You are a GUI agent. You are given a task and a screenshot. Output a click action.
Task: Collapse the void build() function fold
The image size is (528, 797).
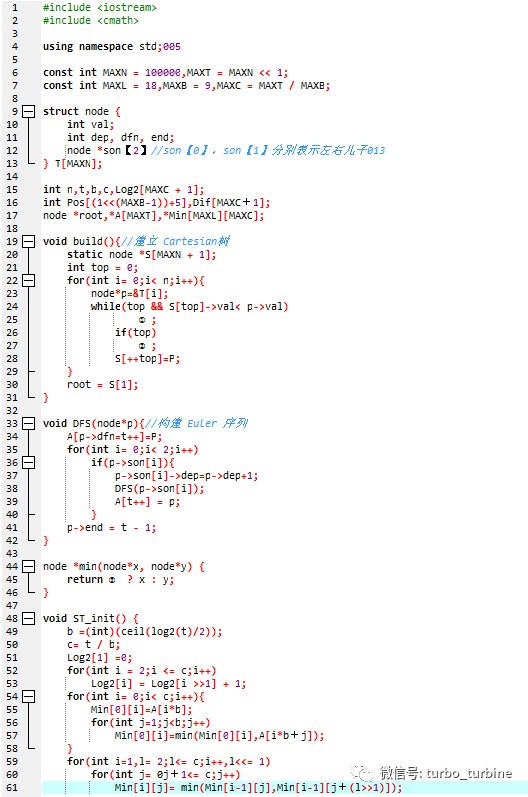pos(29,241)
